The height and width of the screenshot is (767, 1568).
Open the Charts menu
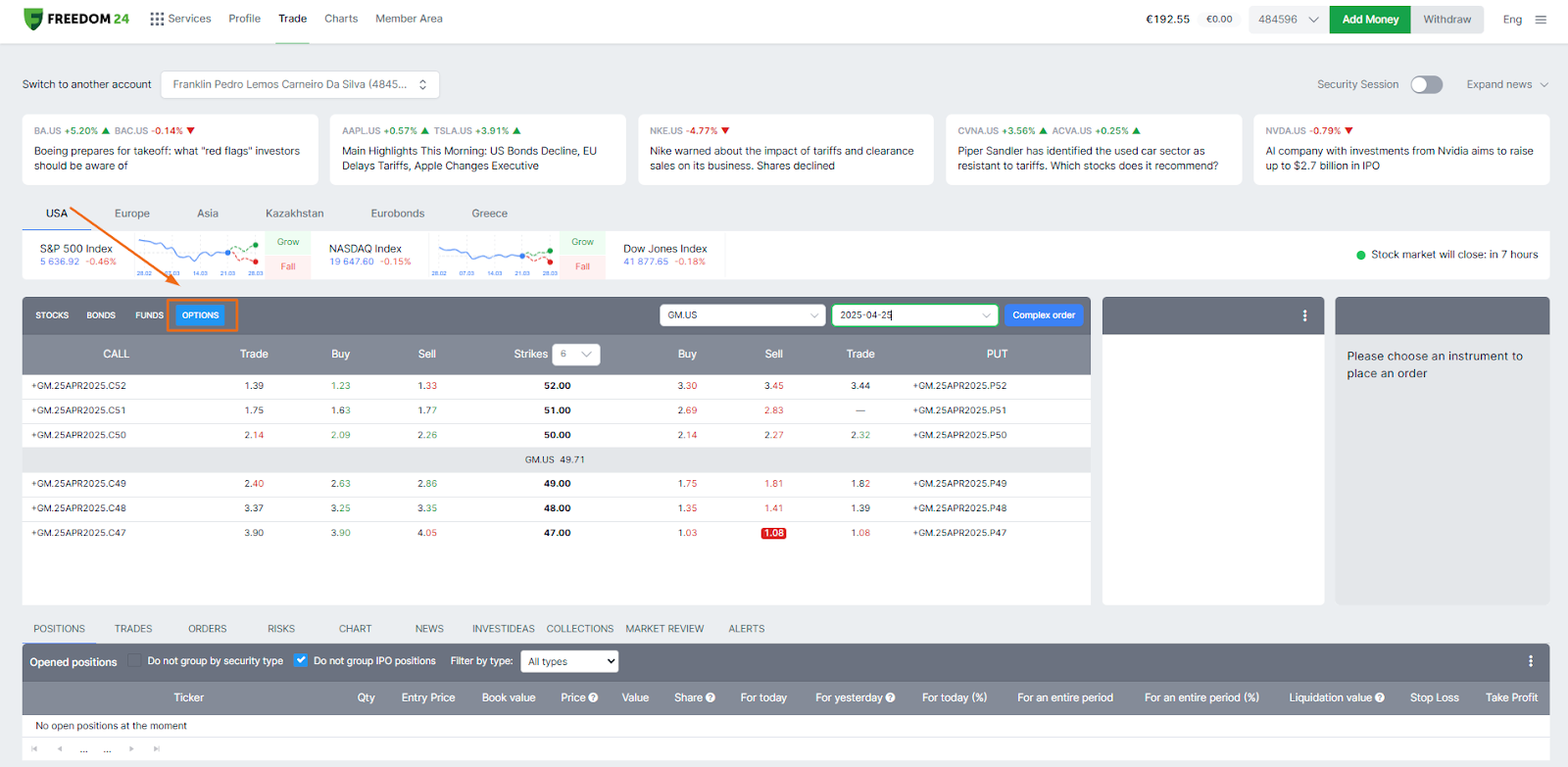(x=341, y=19)
